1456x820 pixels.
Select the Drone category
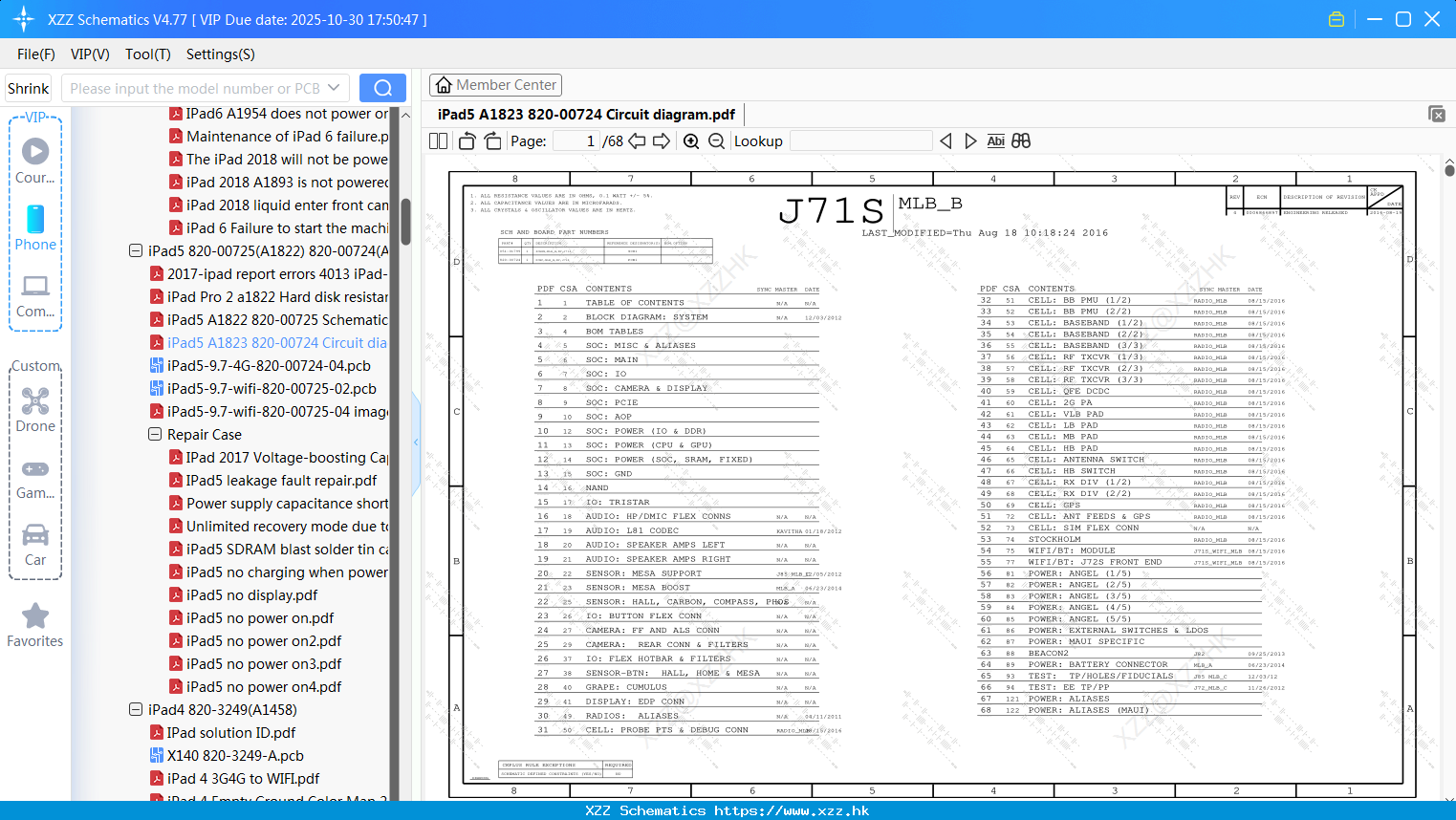tap(35, 411)
